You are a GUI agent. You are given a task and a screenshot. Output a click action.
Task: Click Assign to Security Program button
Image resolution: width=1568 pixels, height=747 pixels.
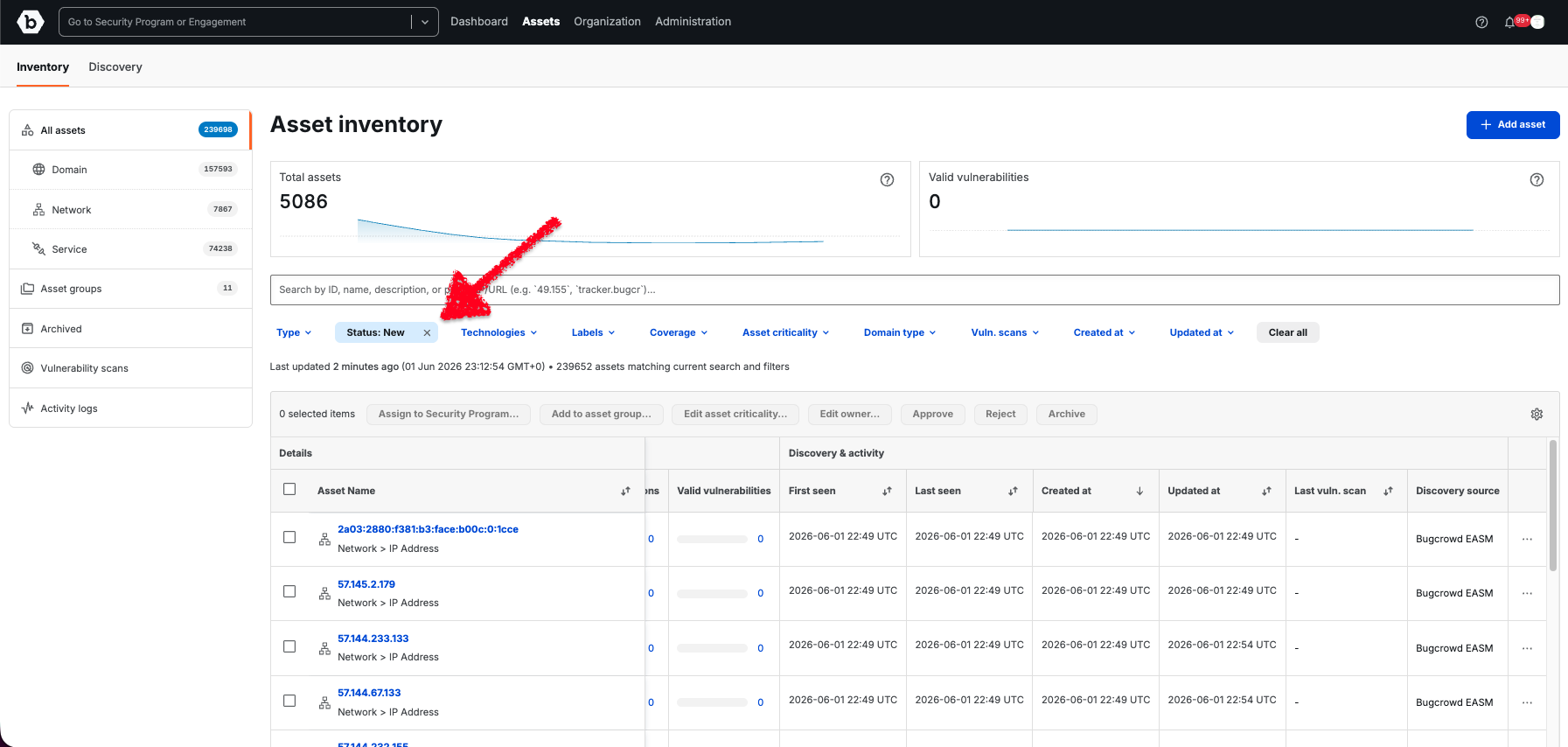449,414
